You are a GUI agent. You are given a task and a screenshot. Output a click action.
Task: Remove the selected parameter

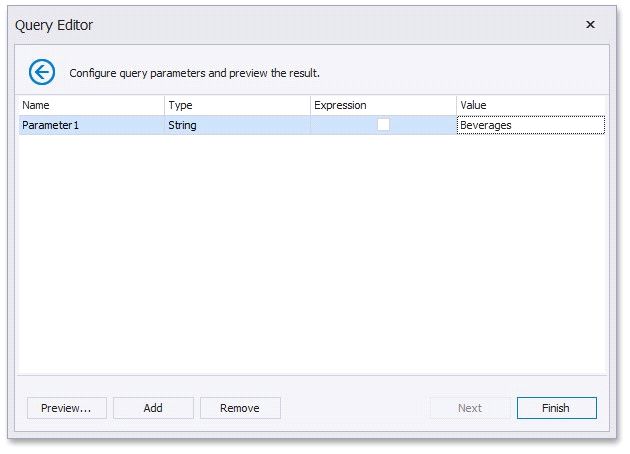point(240,408)
